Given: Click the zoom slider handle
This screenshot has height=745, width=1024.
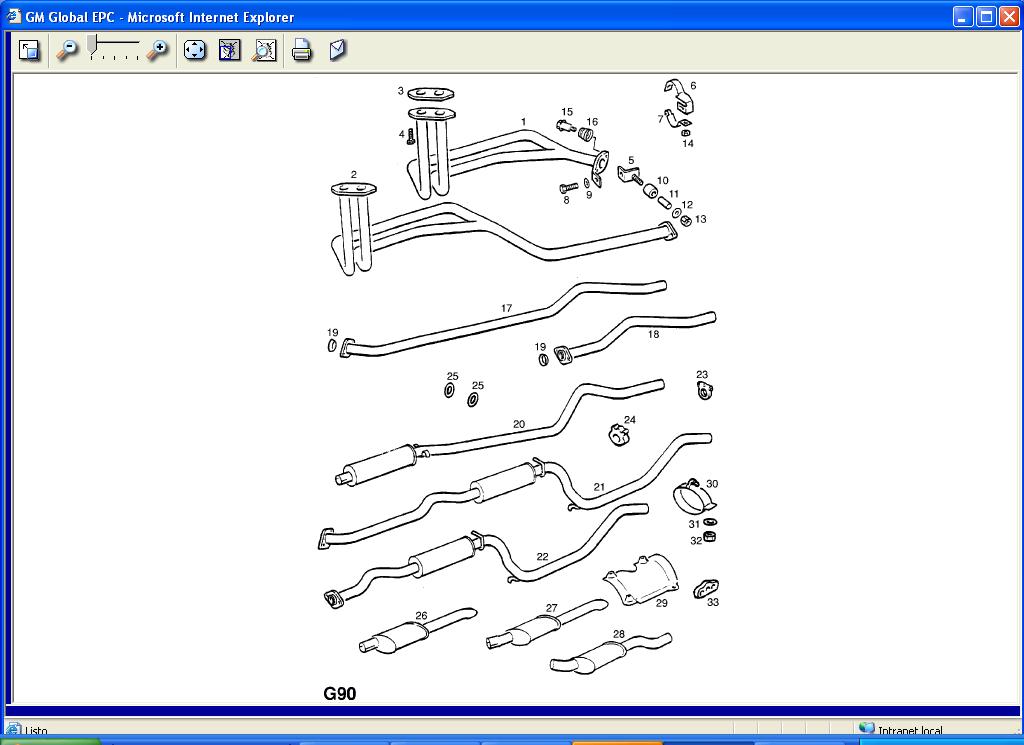Looking at the screenshot, I should pos(92,44).
